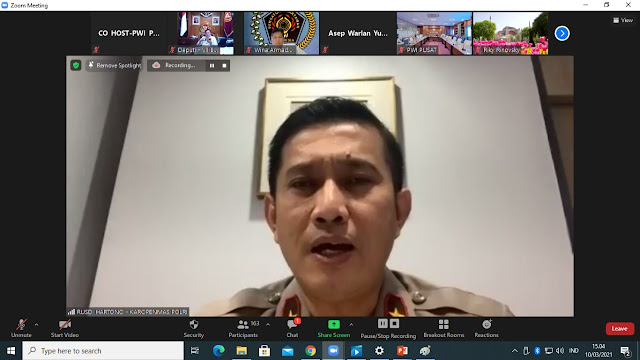Open volume control in system tray

560,351
